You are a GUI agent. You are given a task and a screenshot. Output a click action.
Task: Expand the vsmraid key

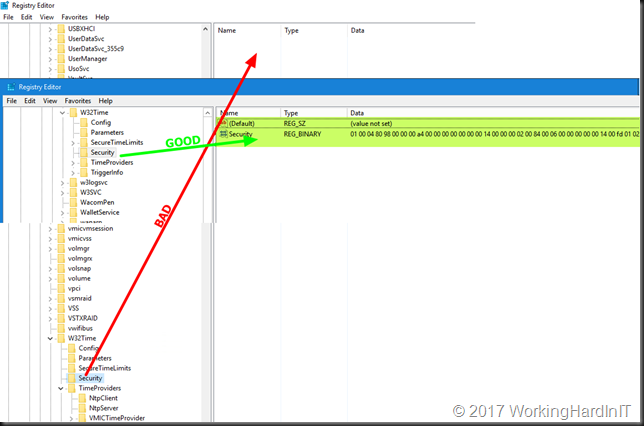(50, 299)
